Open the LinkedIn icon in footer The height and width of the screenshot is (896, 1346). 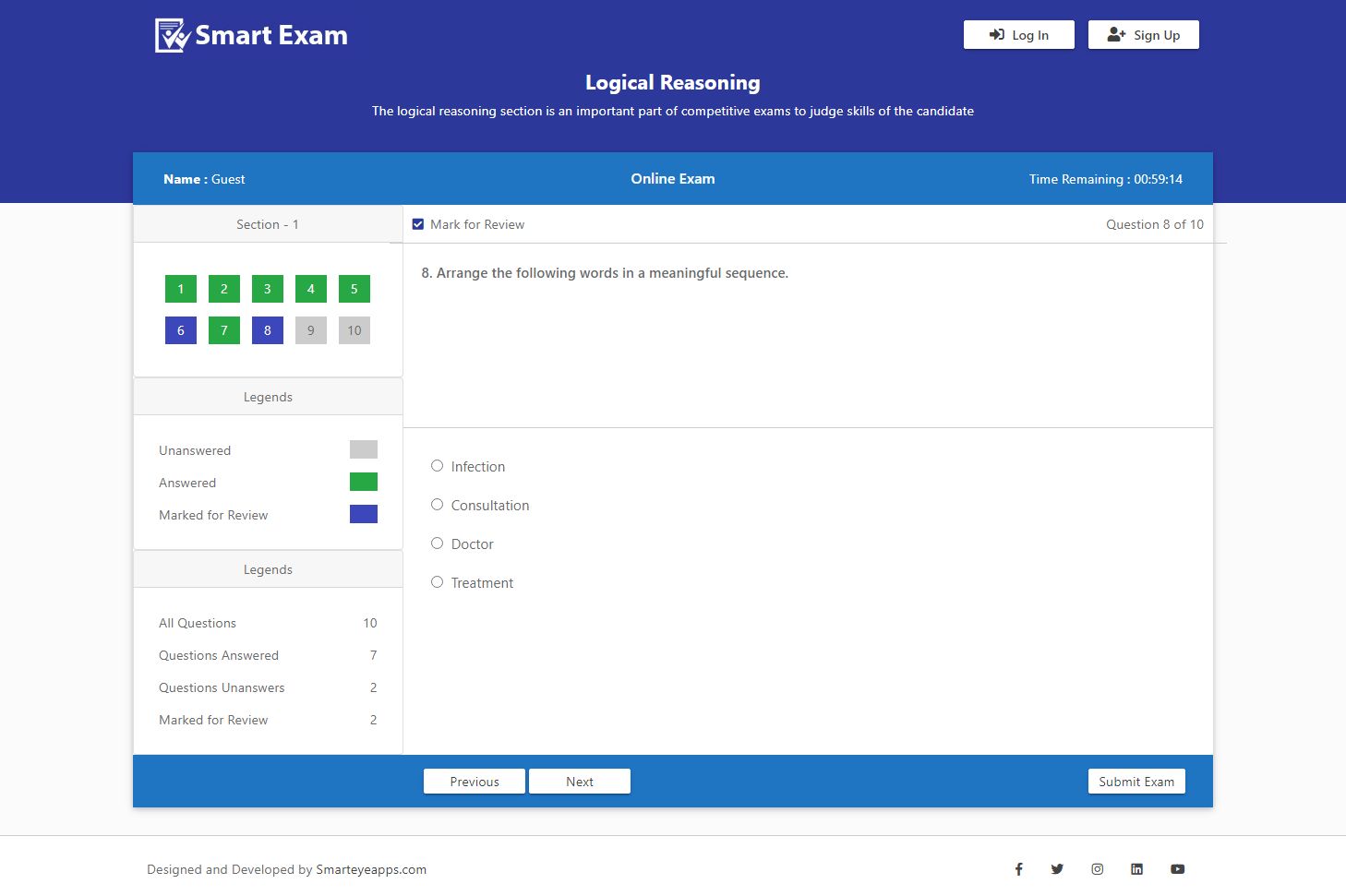click(x=1136, y=869)
